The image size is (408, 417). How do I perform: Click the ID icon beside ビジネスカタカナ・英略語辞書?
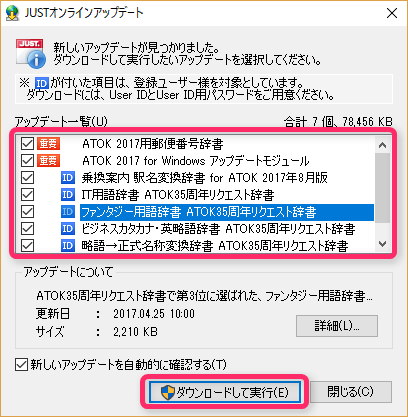coord(68,229)
